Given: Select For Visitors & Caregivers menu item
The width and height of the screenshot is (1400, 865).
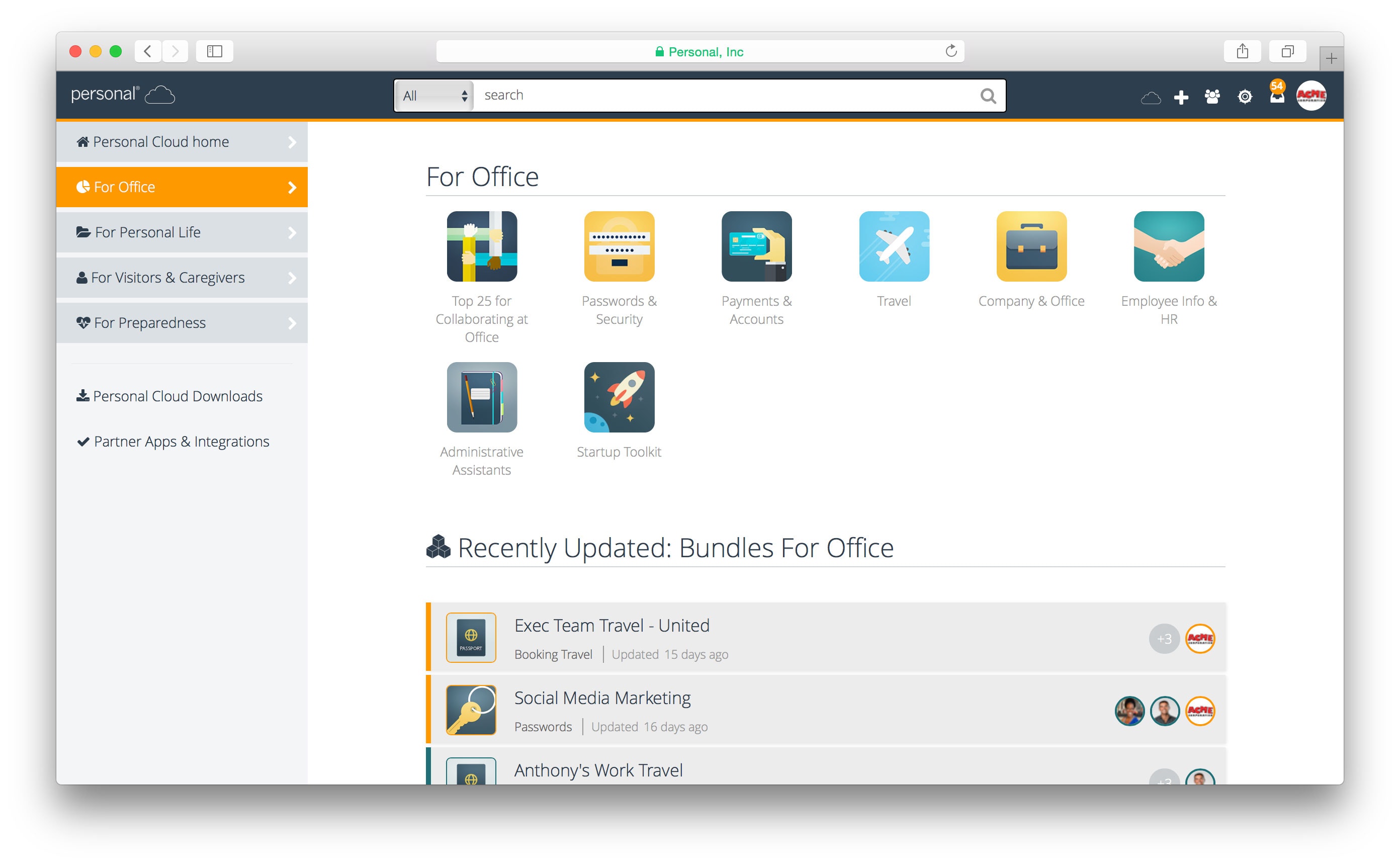Looking at the screenshot, I should (168, 278).
